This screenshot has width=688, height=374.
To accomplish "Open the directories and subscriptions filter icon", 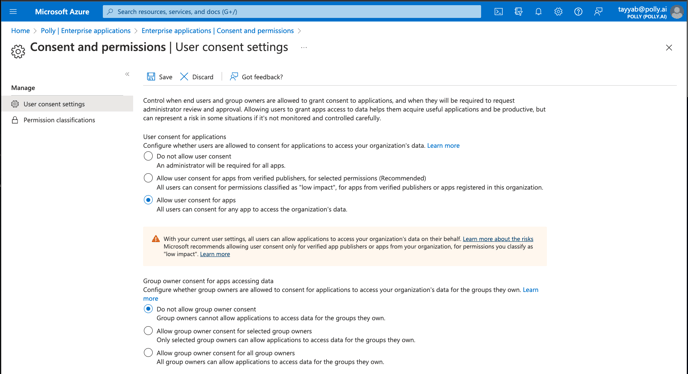I will [x=519, y=12].
